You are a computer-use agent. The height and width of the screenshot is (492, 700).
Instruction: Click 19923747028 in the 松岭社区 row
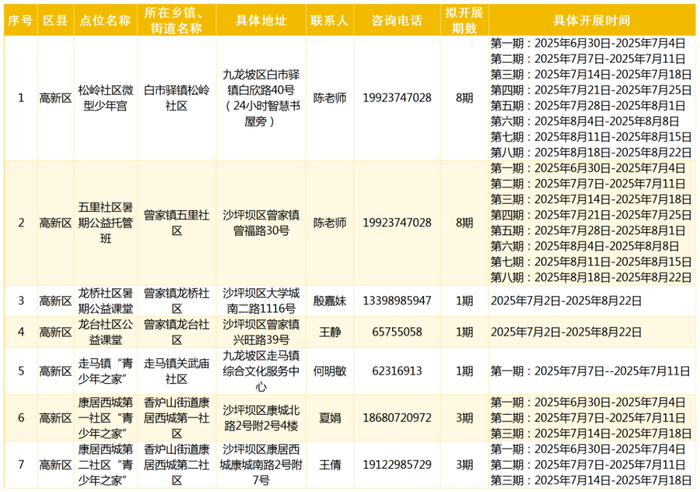coord(397,98)
